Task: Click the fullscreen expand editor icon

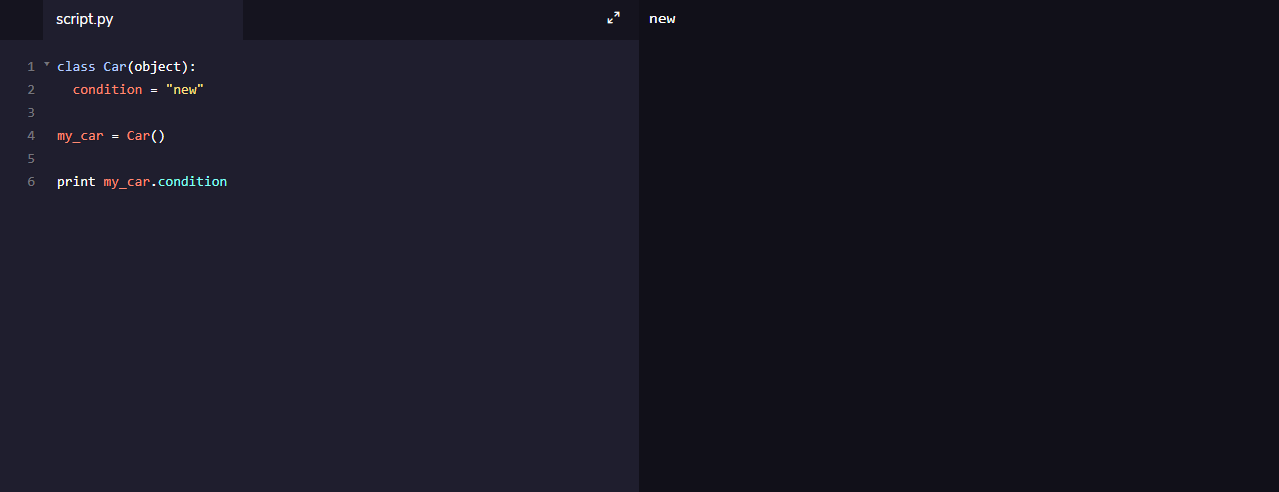Action: 614,18
